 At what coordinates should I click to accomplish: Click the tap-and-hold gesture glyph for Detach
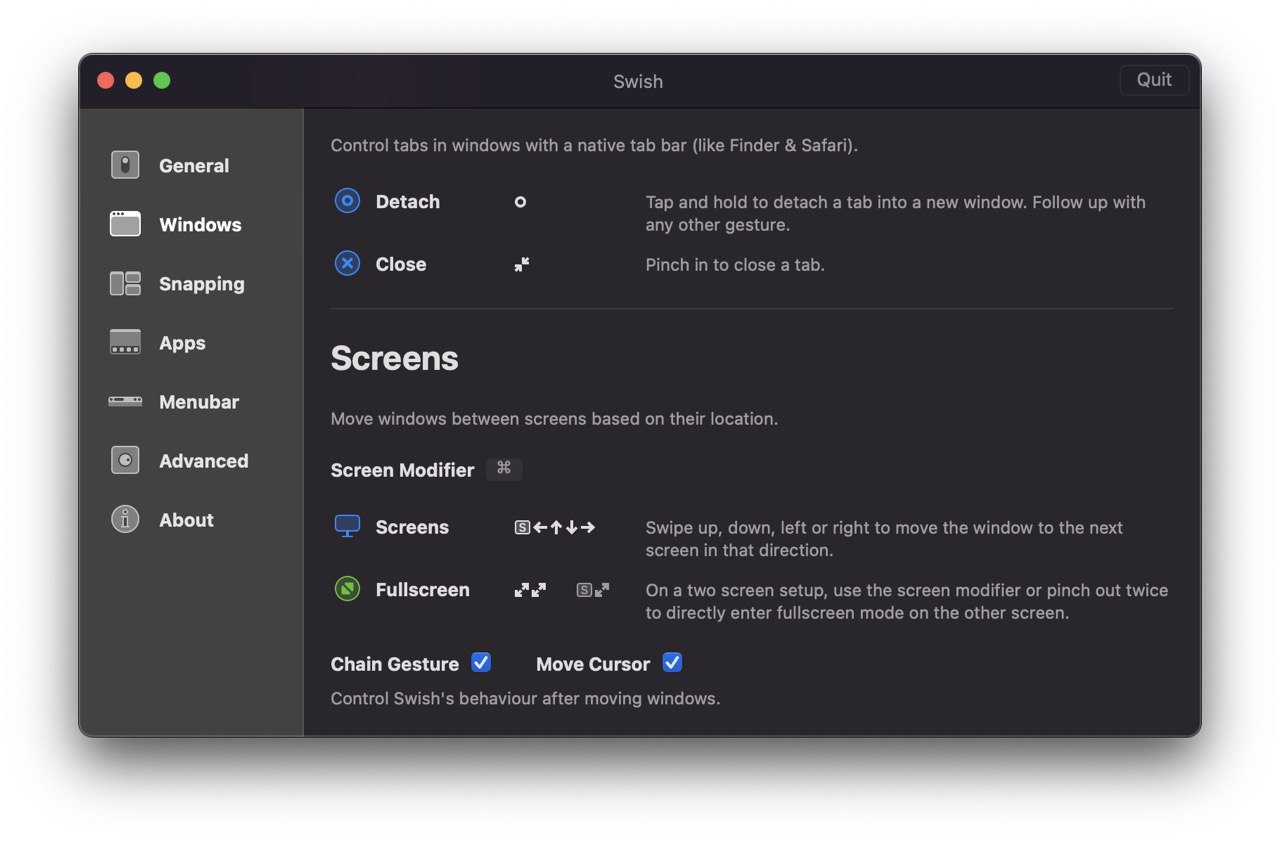520,202
